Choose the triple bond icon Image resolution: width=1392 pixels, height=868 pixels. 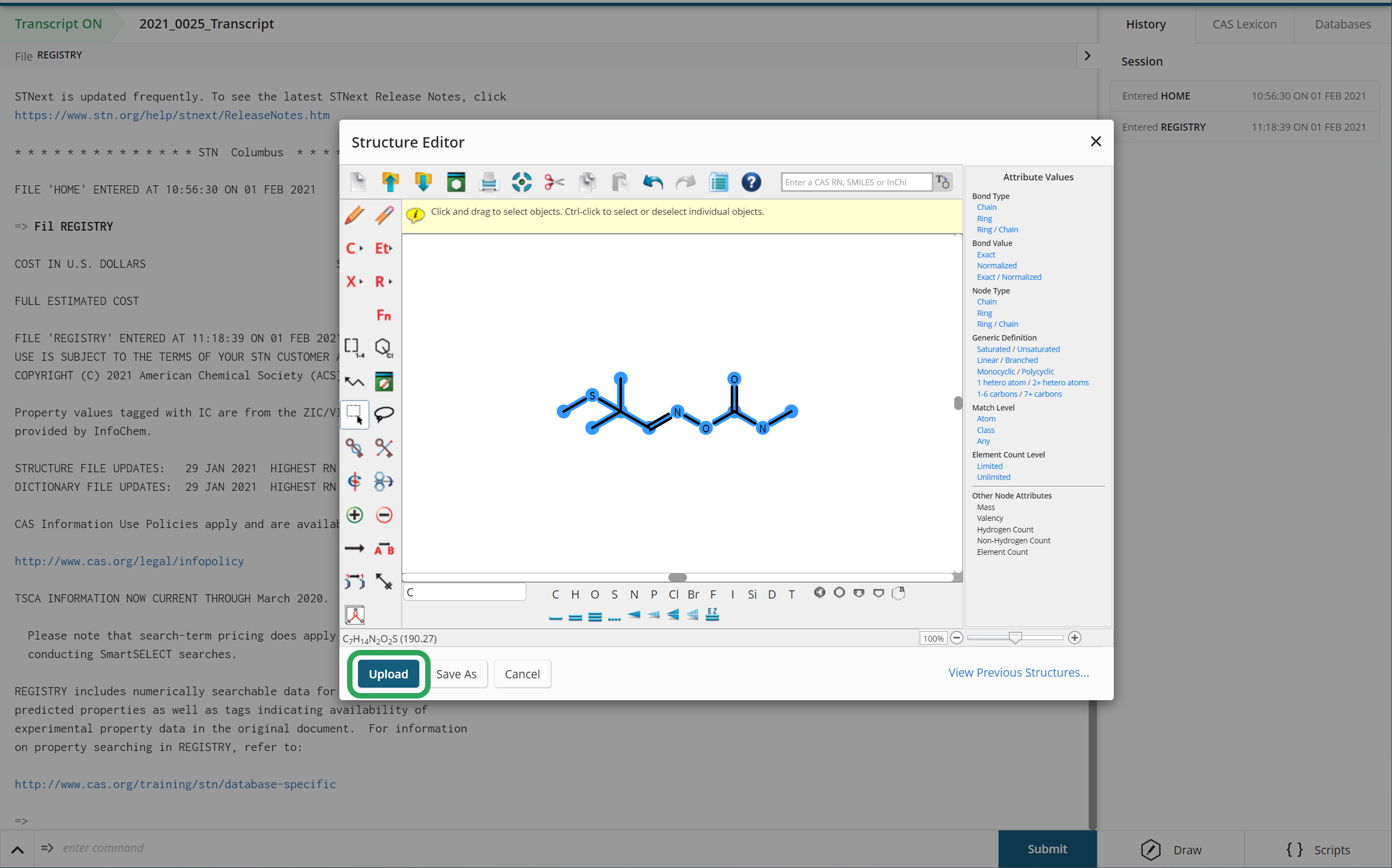(x=595, y=617)
